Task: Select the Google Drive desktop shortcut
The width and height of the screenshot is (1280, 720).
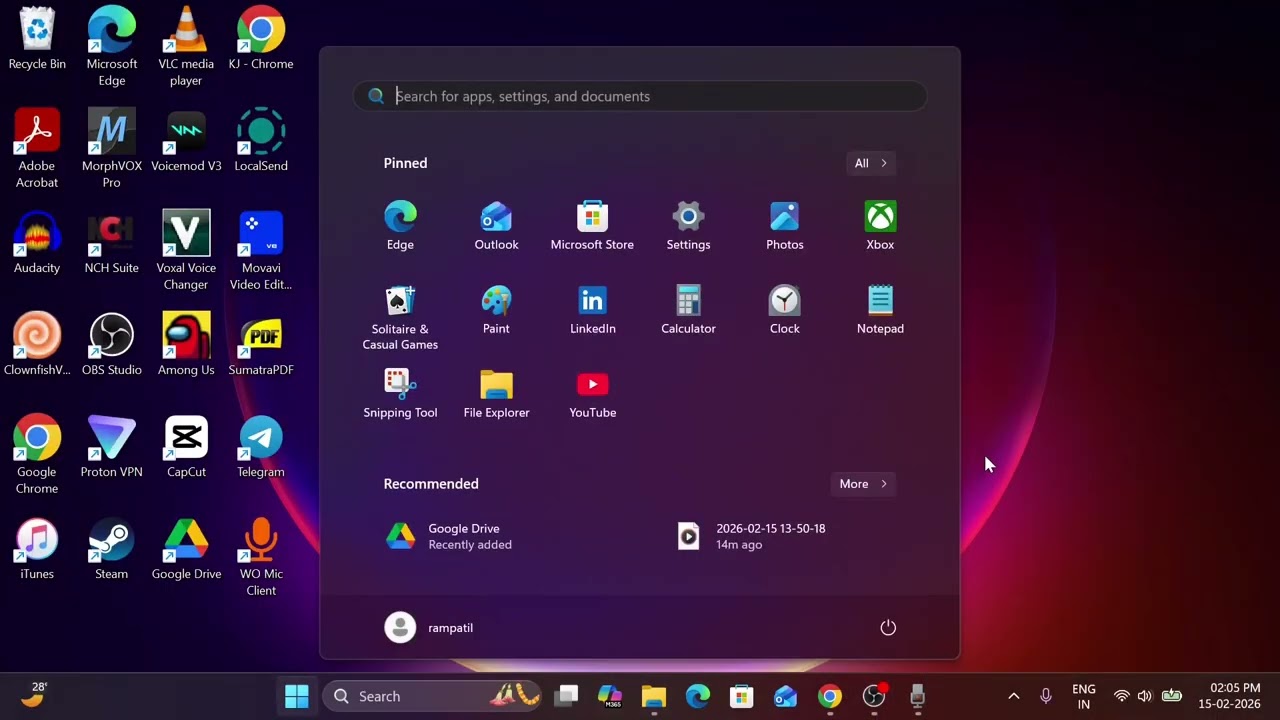Action: (x=186, y=549)
